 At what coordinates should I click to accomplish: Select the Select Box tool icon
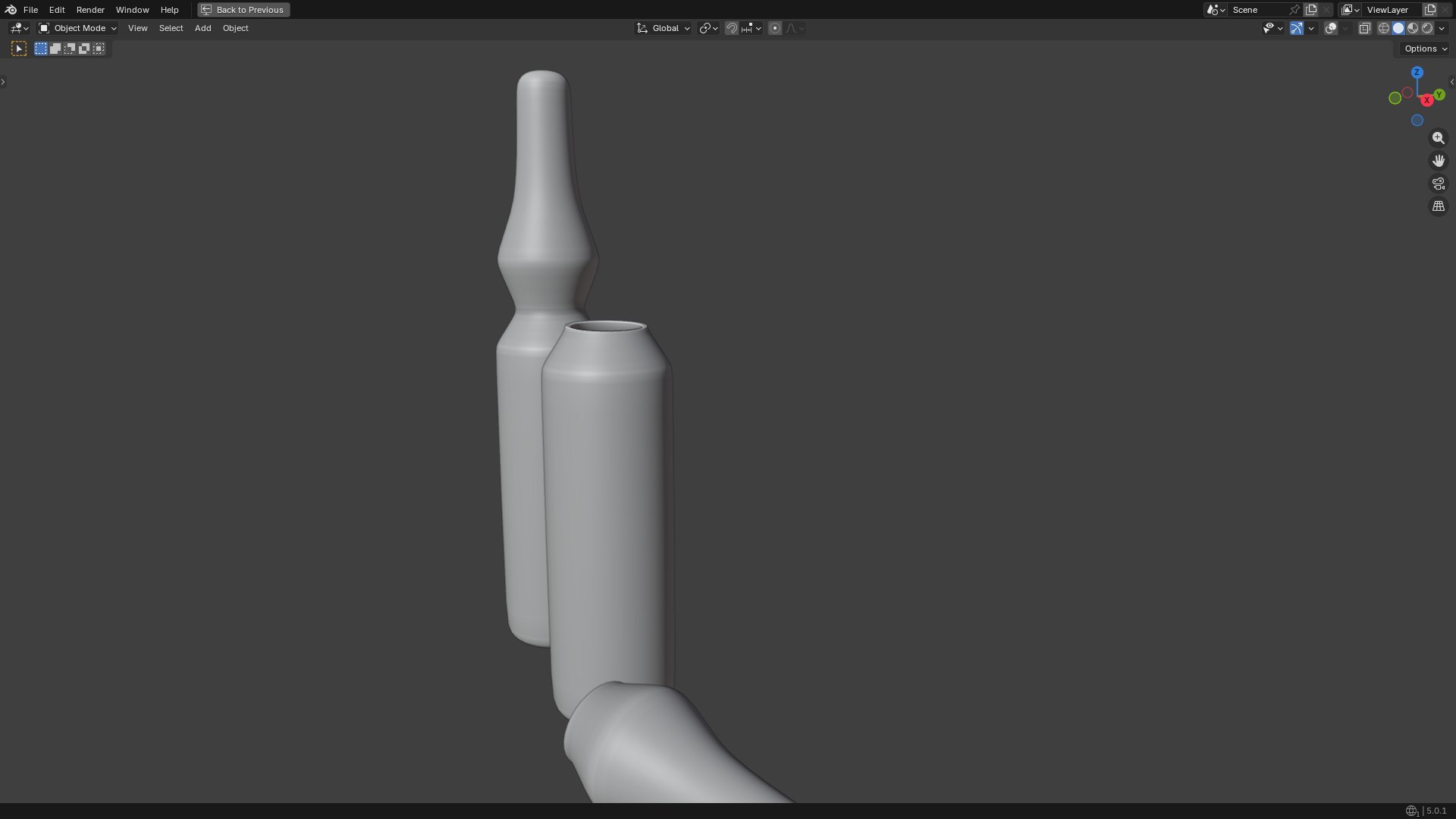pos(19,49)
